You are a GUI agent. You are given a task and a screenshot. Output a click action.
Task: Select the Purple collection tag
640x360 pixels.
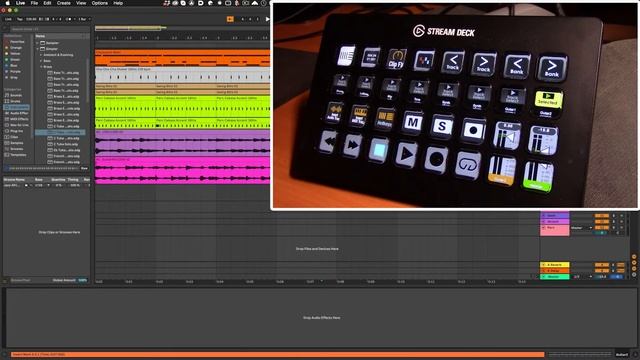pyautogui.click(x=16, y=71)
